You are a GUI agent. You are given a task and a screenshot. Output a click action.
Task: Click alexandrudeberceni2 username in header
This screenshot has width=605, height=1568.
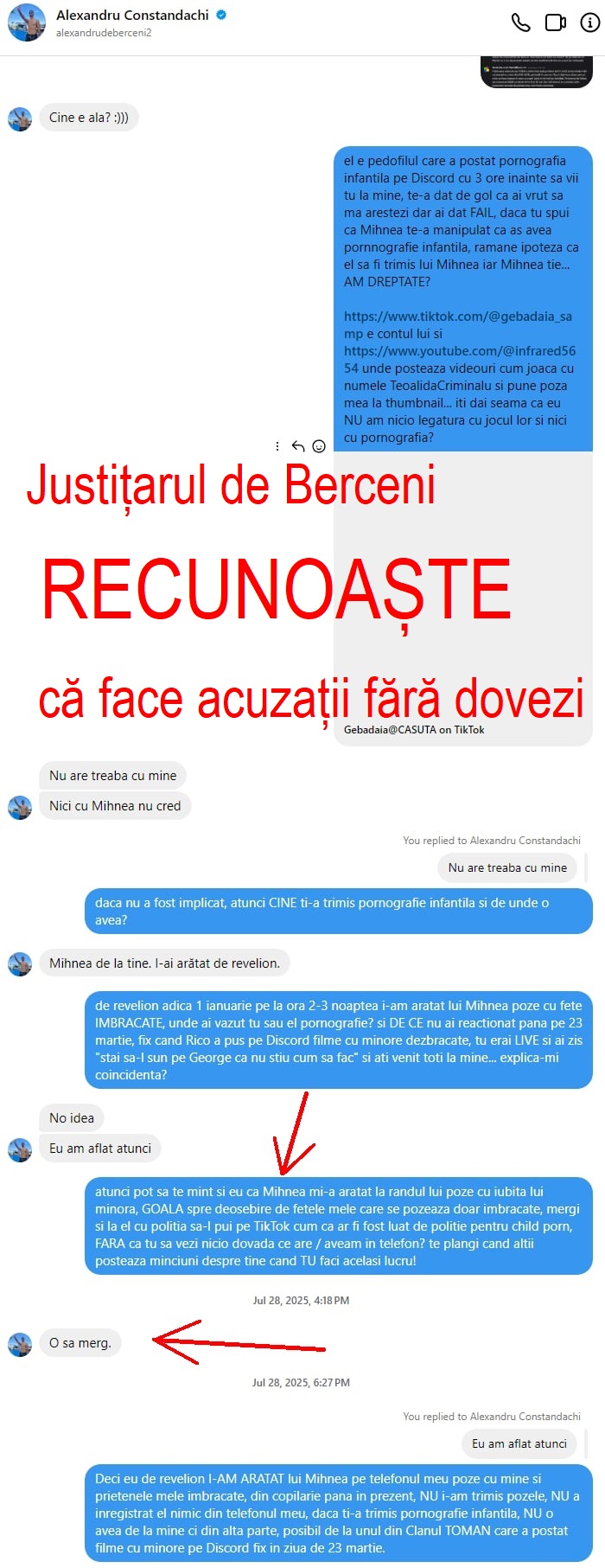point(104,33)
